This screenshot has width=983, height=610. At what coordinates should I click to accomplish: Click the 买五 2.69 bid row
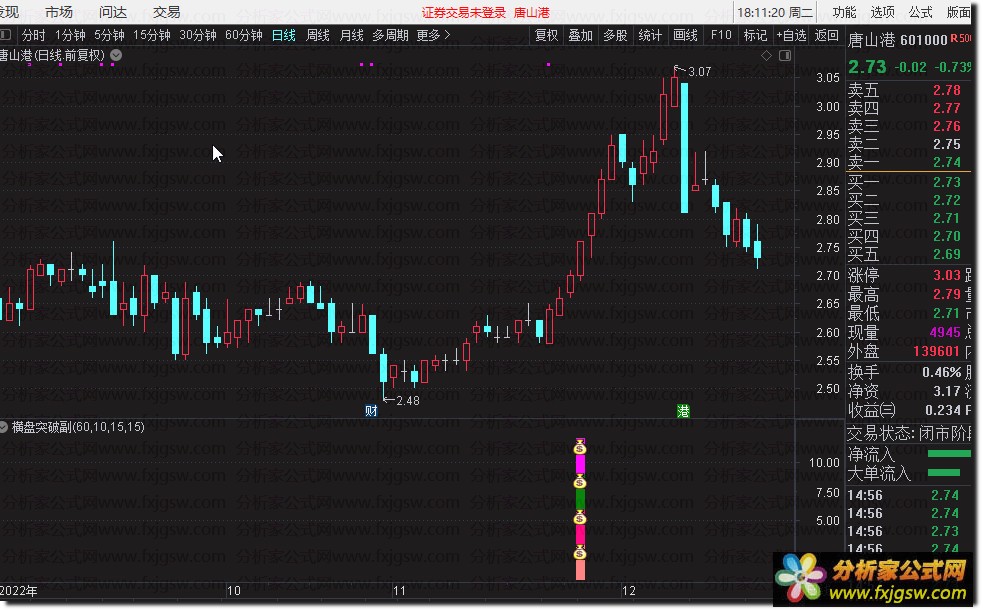tap(908, 255)
